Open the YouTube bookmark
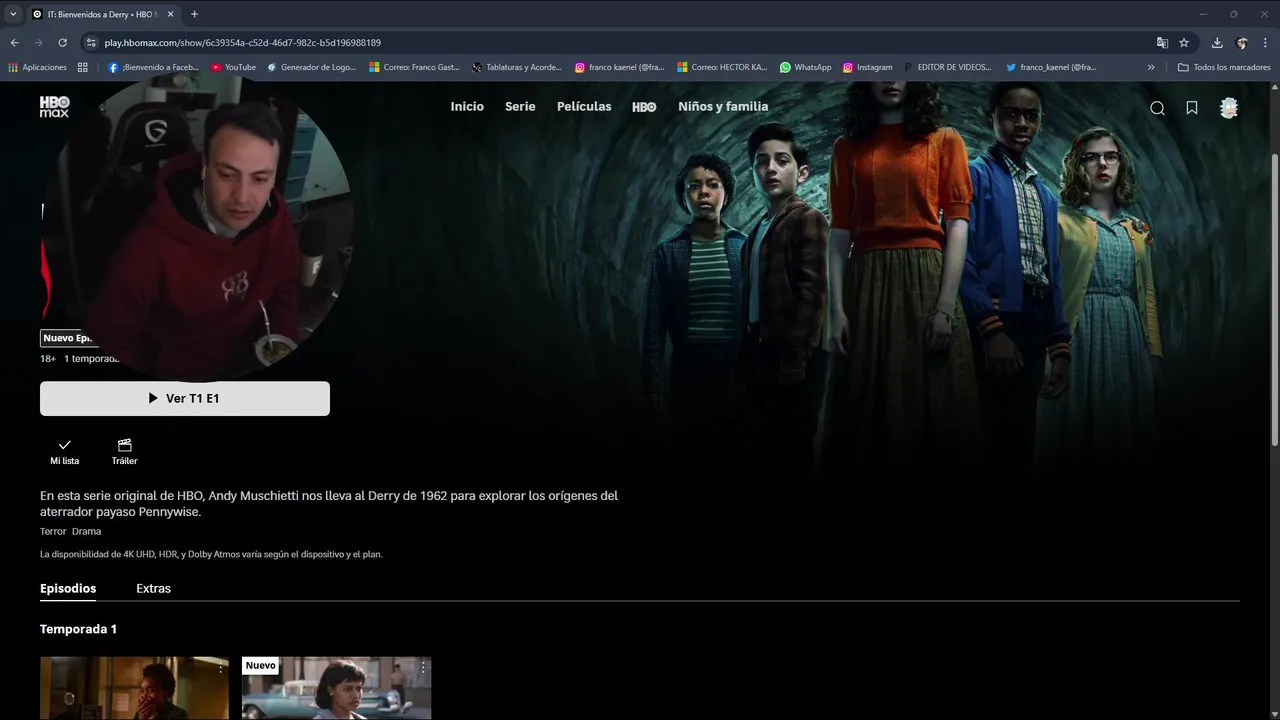Screen dimensions: 1280x720 (233, 67)
